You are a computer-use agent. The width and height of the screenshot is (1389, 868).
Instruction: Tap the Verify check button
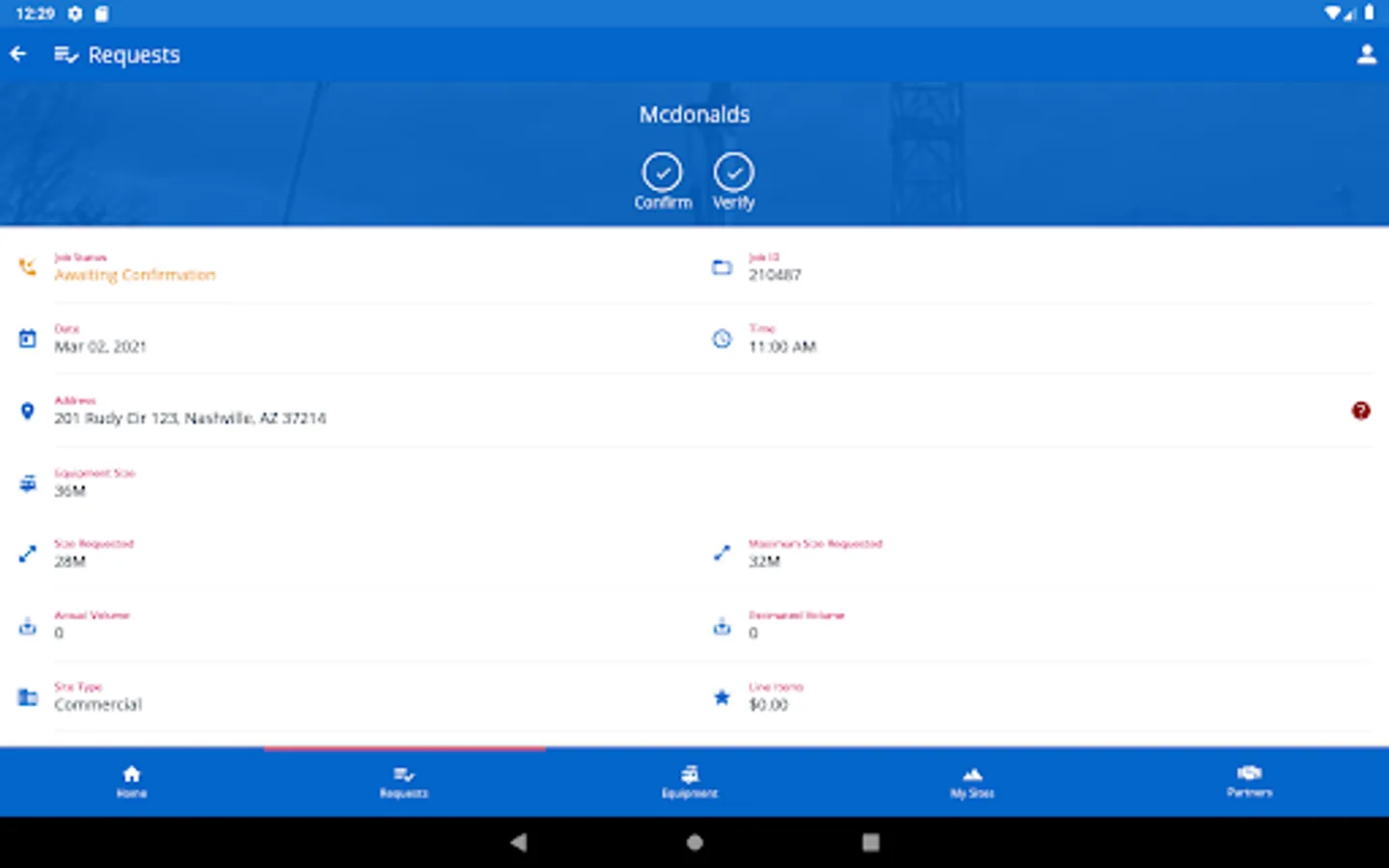click(734, 181)
